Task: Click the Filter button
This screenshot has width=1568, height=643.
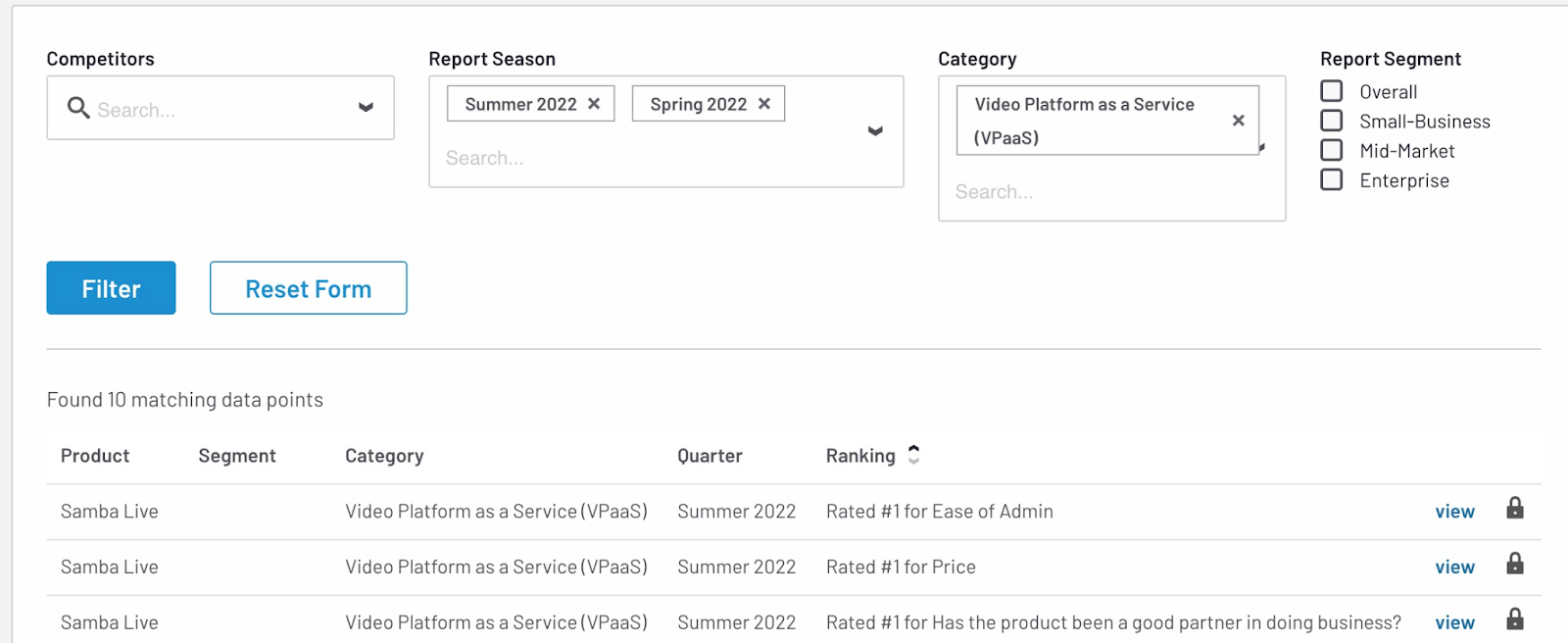Action: pyautogui.click(x=111, y=288)
